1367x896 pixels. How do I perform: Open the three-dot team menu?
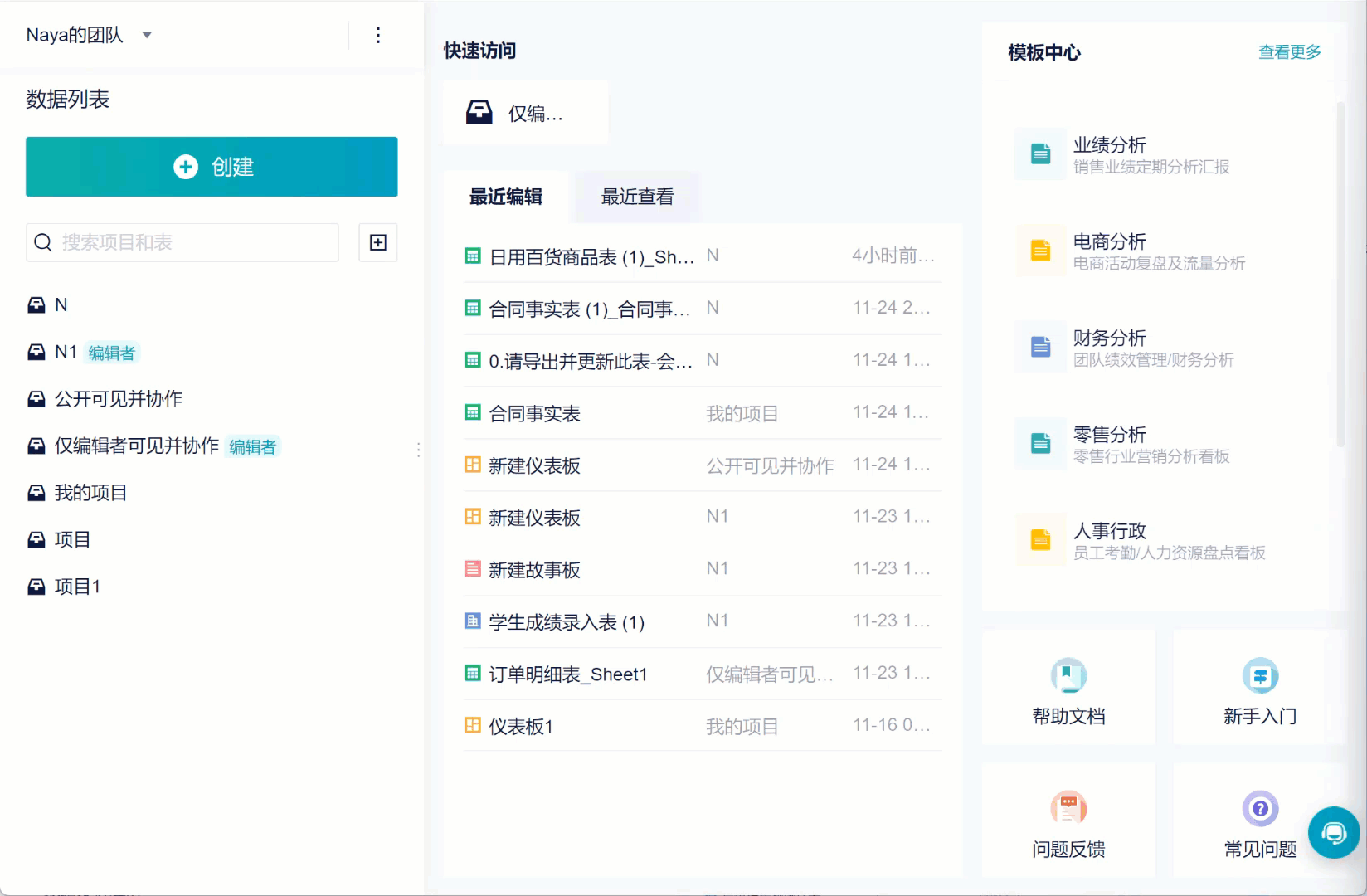click(x=378, y=35)
